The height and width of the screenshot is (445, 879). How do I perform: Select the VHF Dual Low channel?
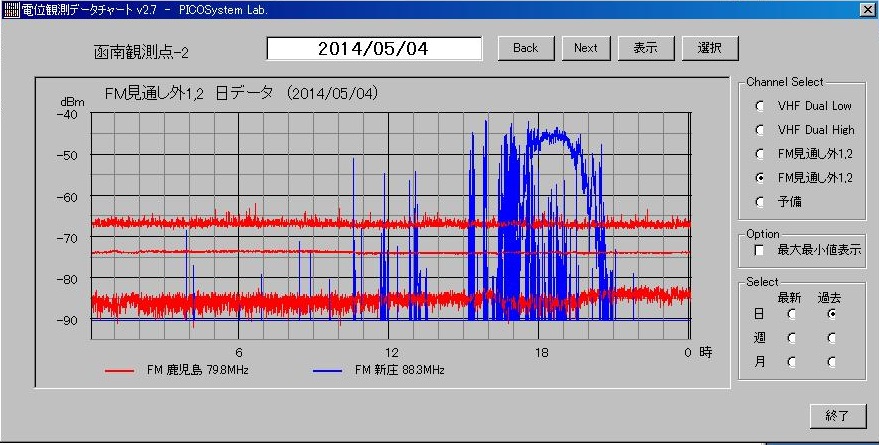tap(760, 105)
